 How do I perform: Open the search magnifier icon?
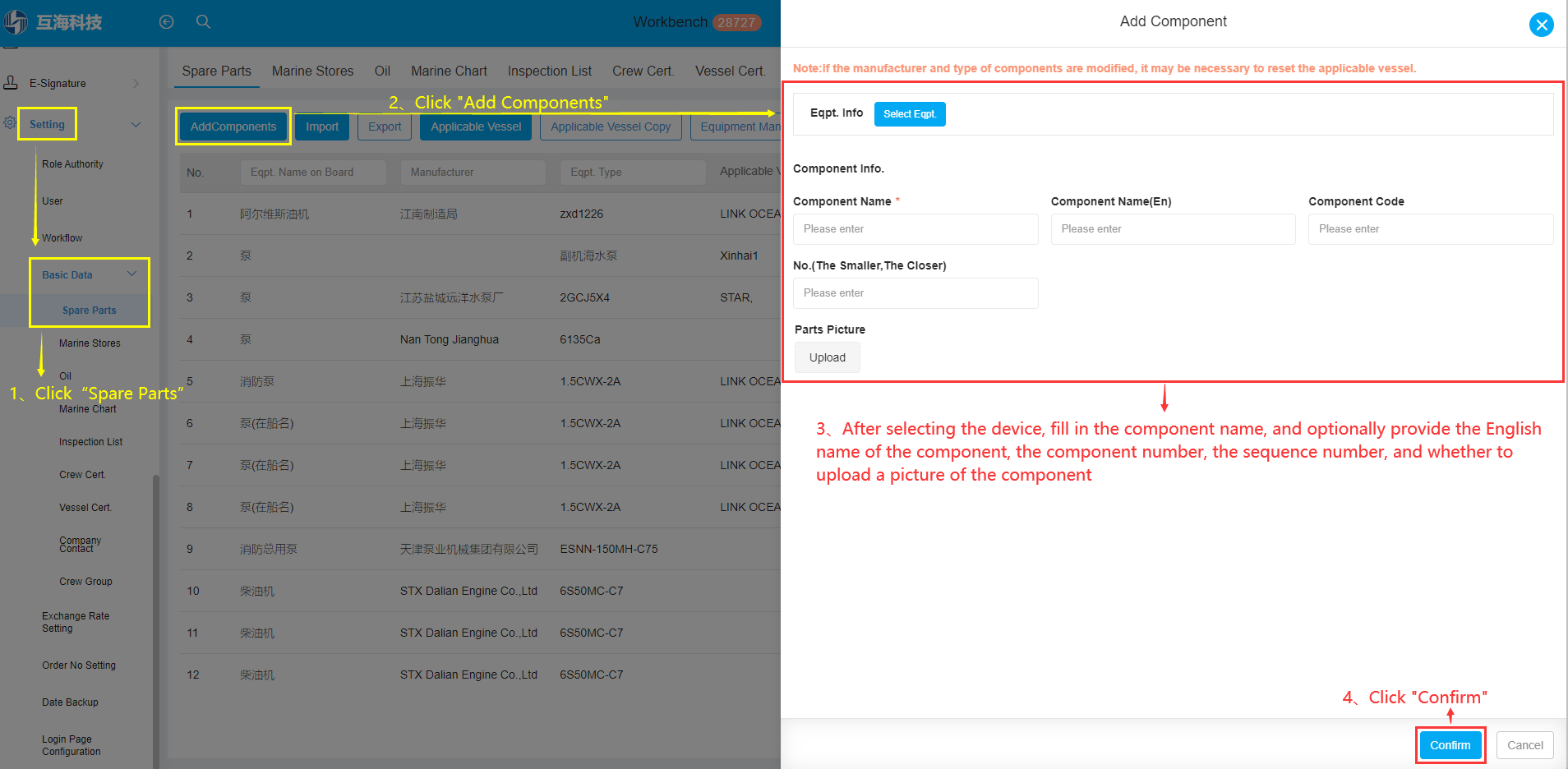tap(204, 22)
